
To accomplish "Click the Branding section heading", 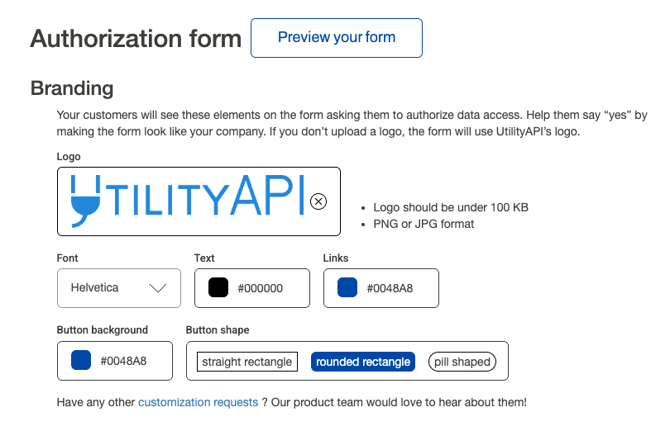I will 71,89.
